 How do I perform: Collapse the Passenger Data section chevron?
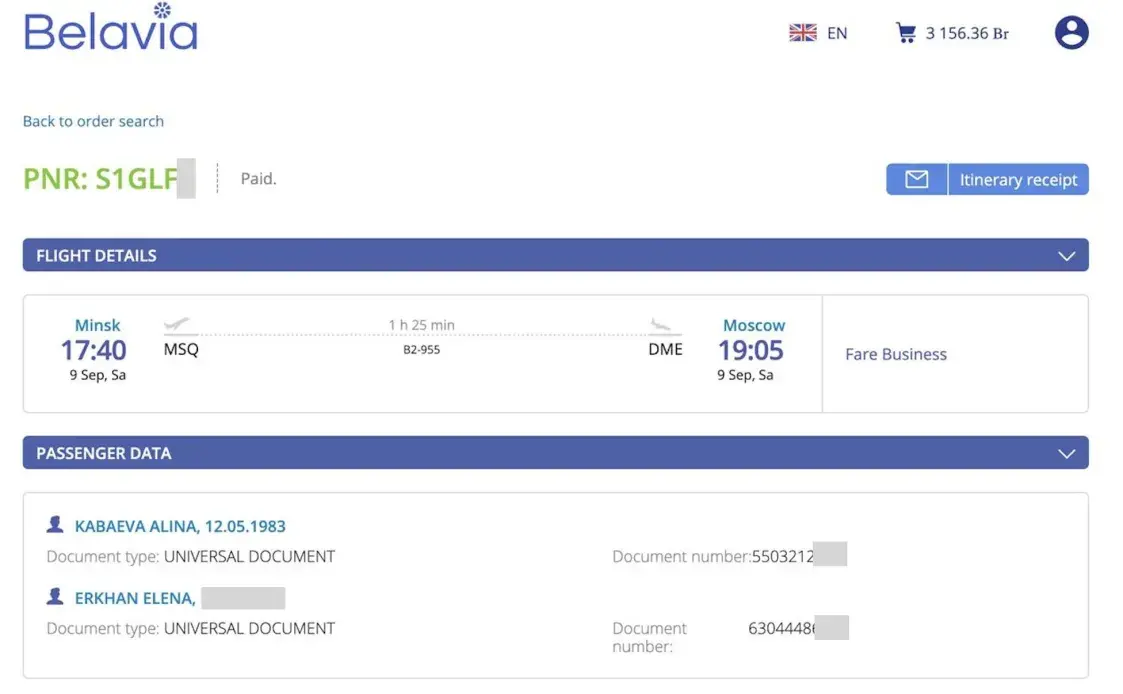coord(1066,453)
